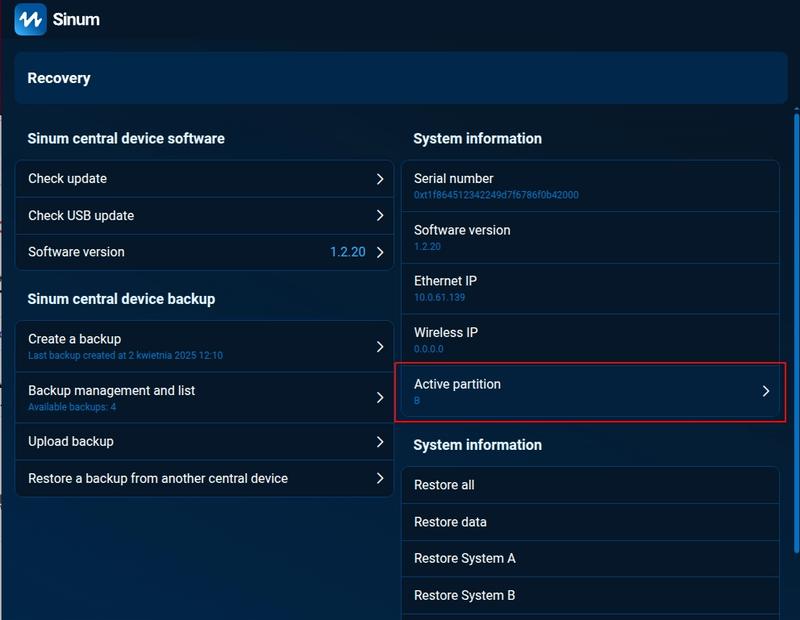Open Upload backup
This screenshot has width=800, height=620.
click(x=205, y=441)
